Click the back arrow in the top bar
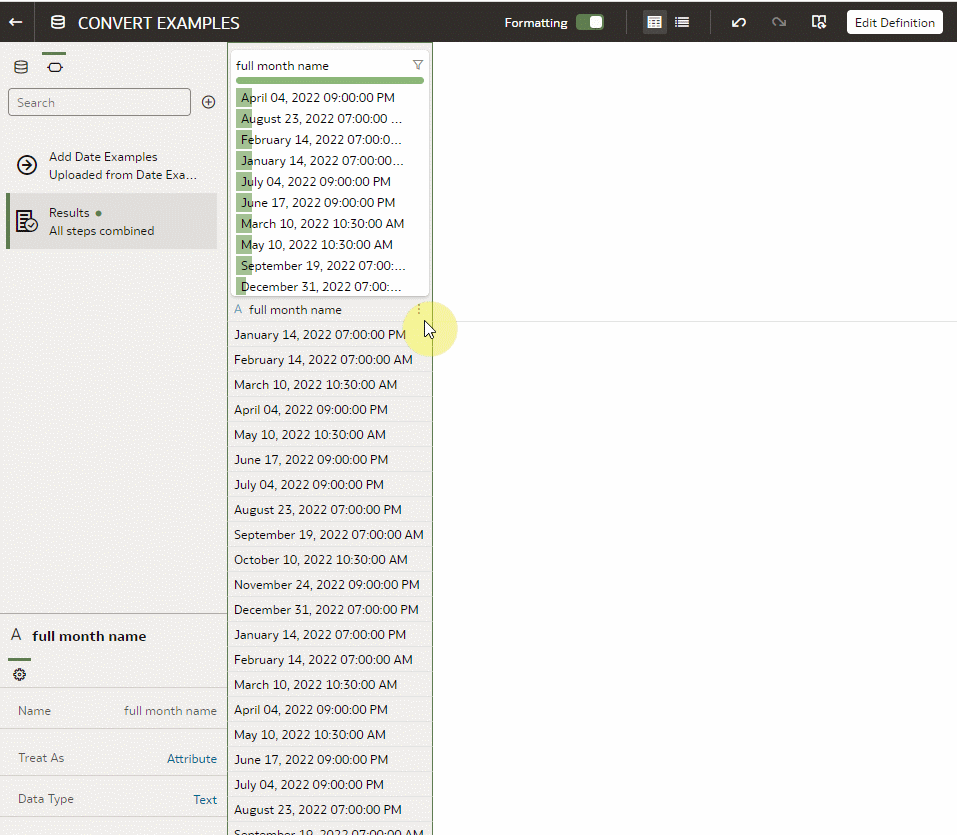957x835 pixels. (15, 21)
